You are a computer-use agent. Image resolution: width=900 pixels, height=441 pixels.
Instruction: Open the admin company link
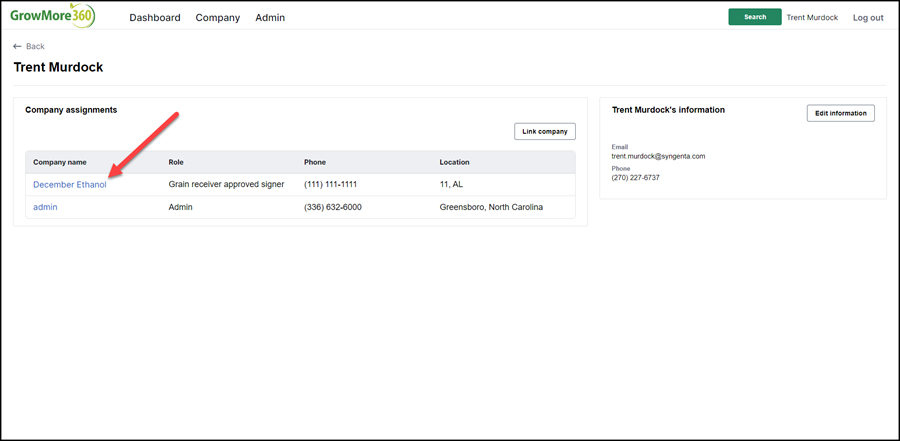tap(45, 207)
